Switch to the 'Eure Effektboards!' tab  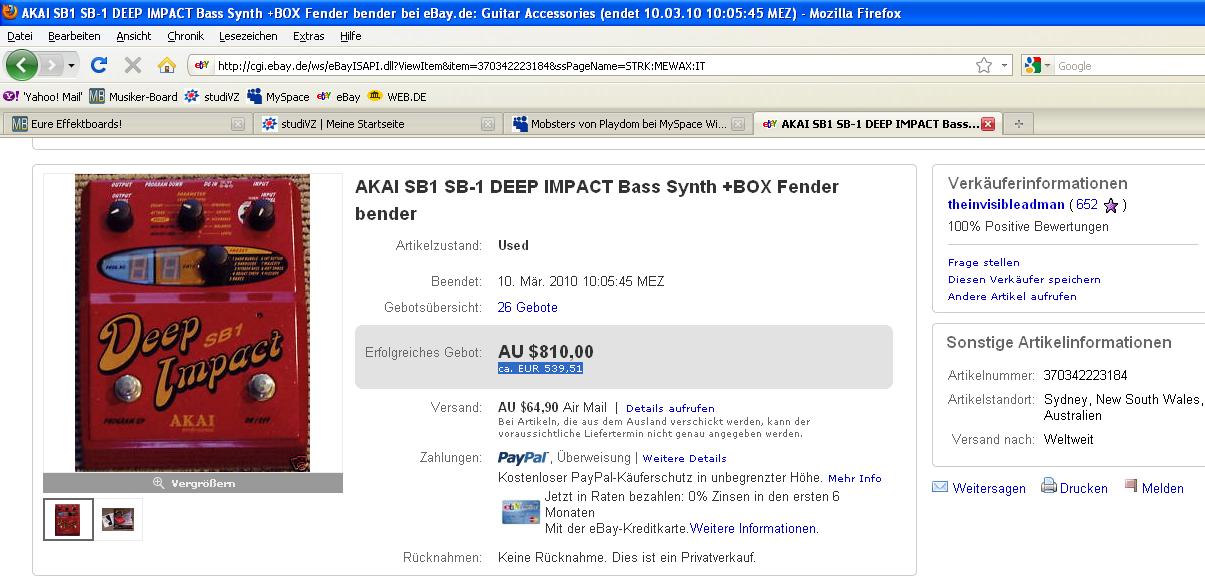tap(127, 124)
